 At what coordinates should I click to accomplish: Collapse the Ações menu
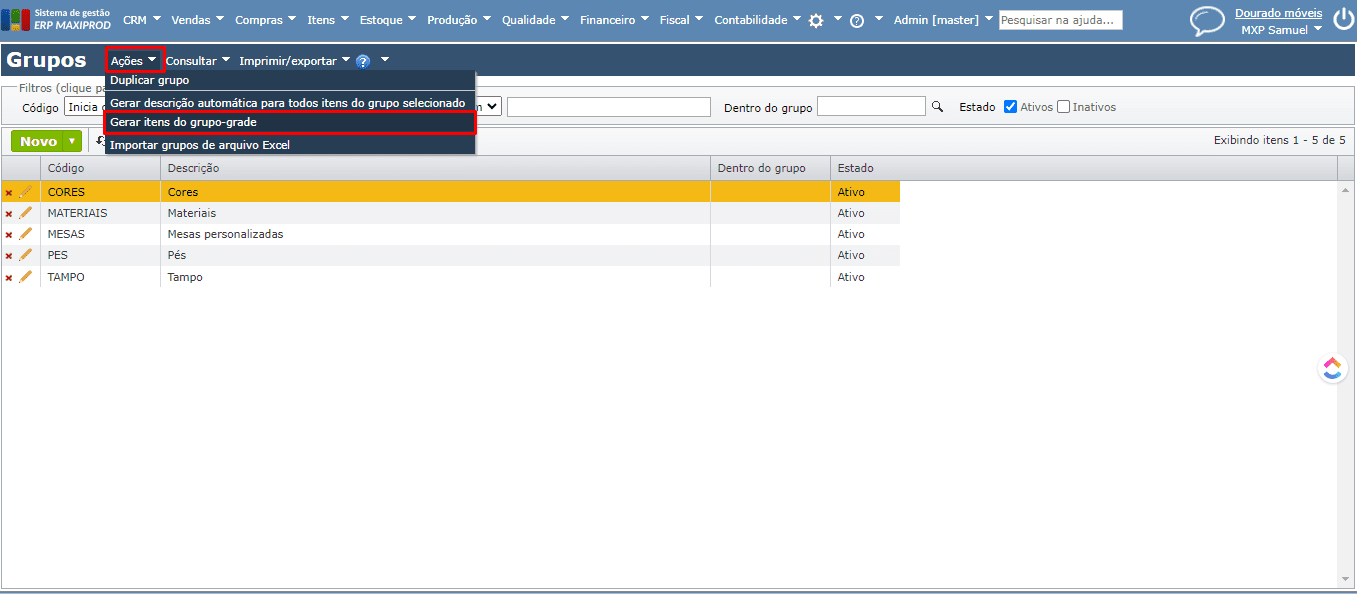click(134, 61)
